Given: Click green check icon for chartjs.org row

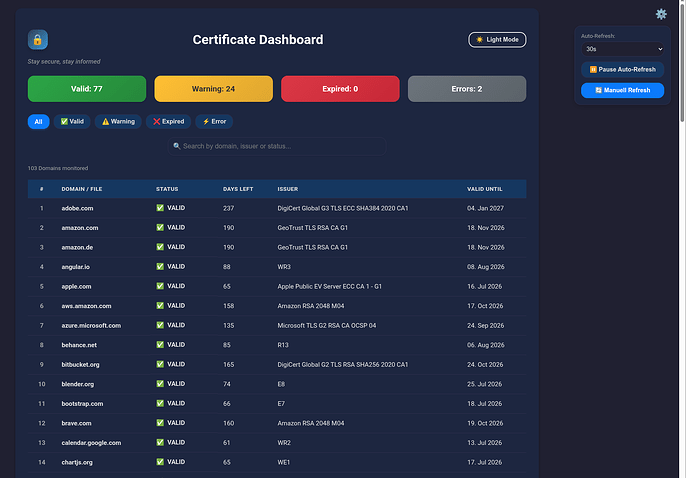Looking at the screenshot, I should click(160, 462).
